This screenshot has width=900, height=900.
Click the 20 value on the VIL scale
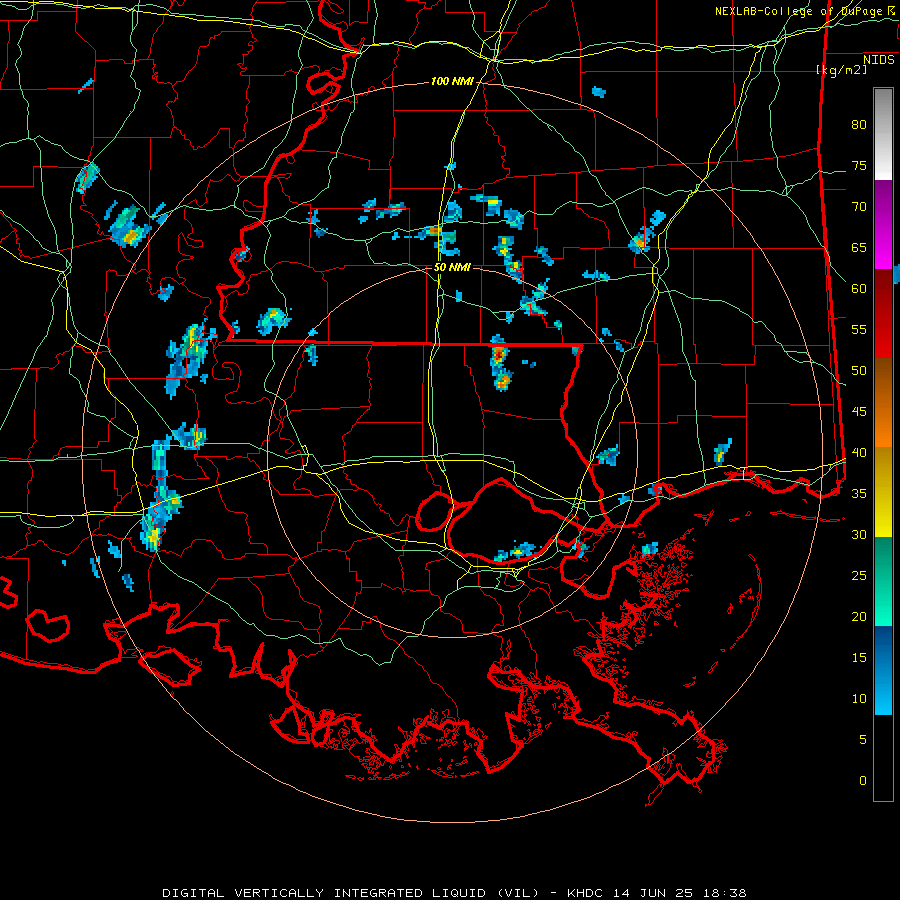coord(859,616)
